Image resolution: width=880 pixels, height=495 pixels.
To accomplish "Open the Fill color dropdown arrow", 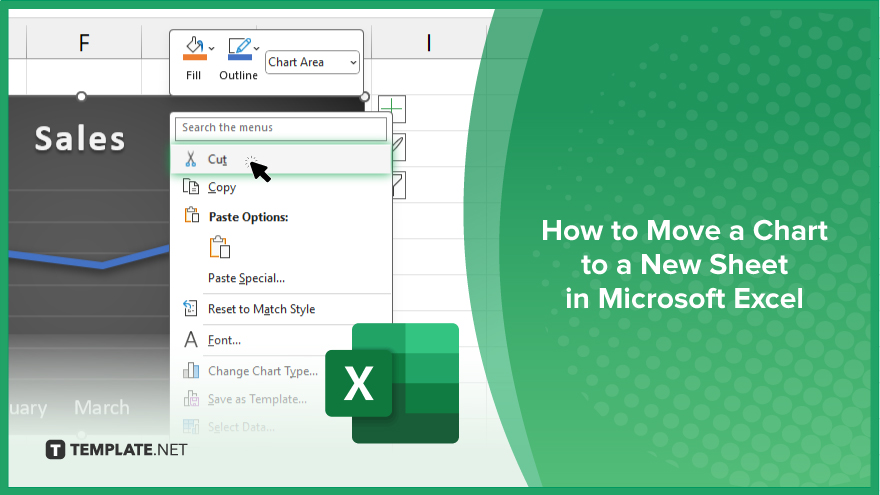I will [212, 49].
